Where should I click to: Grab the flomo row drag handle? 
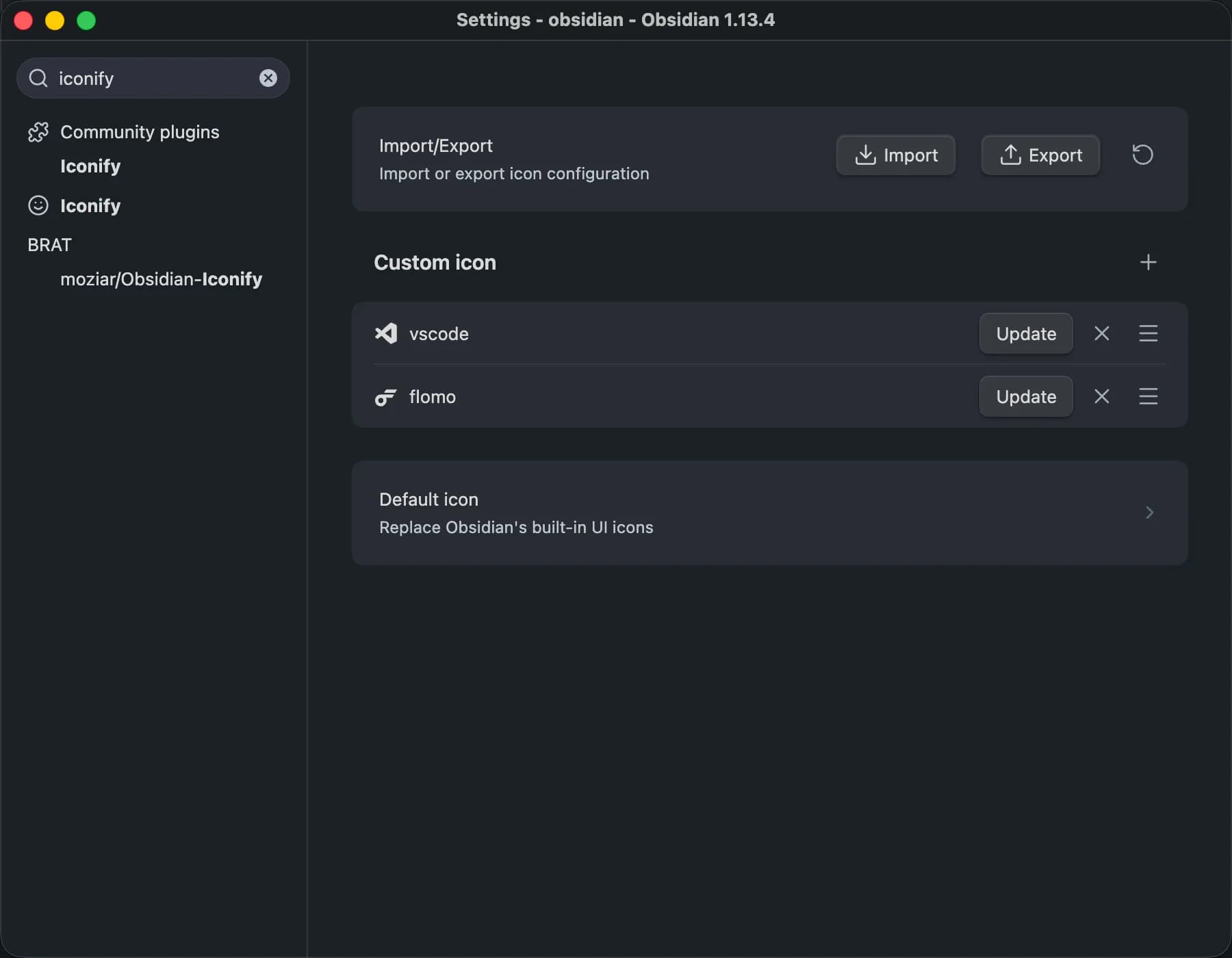click(x=1148, y=396)
